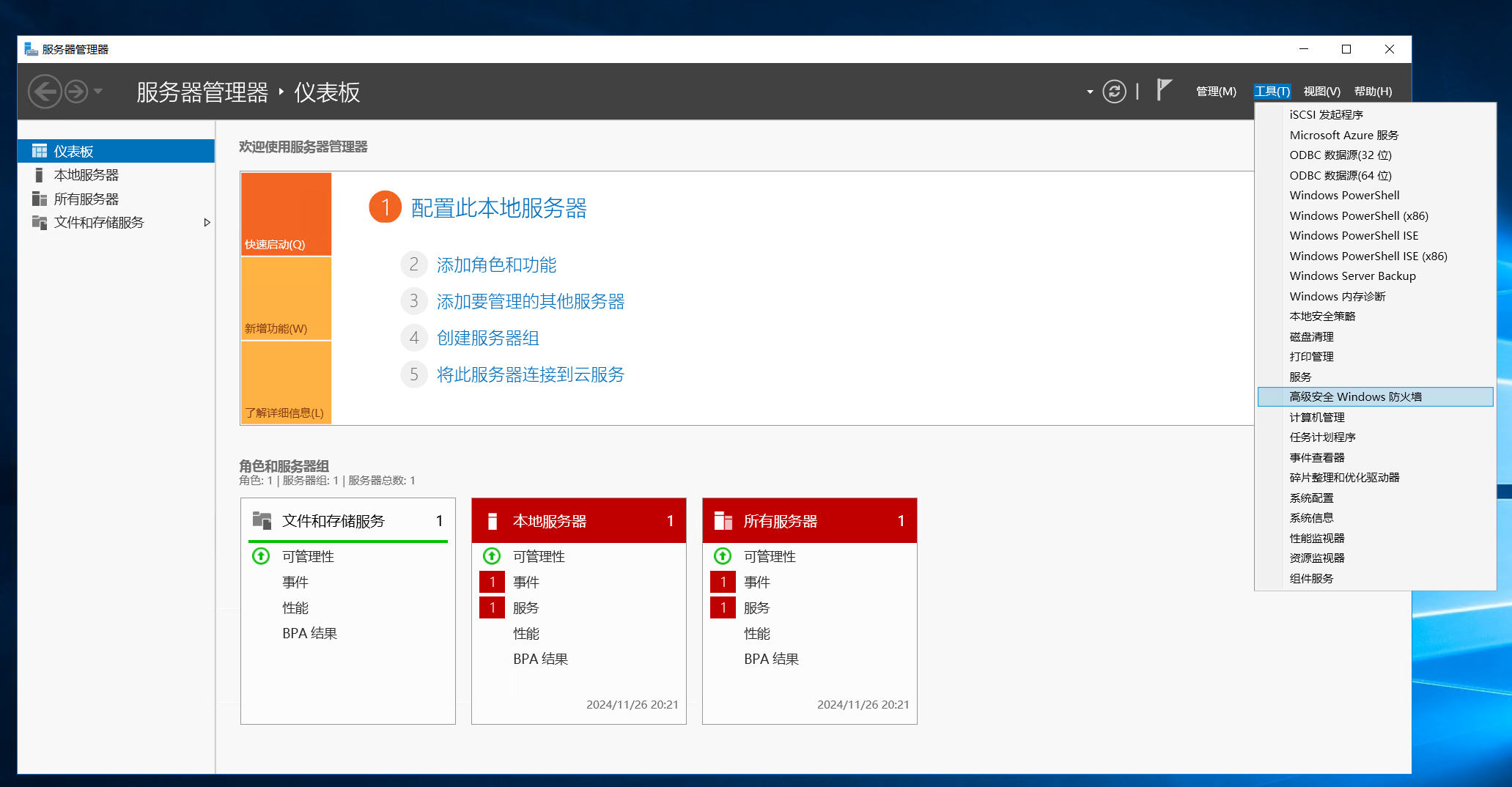
Task: Click 将此服务器连接到云服务 link
Action: click(531, 374)
